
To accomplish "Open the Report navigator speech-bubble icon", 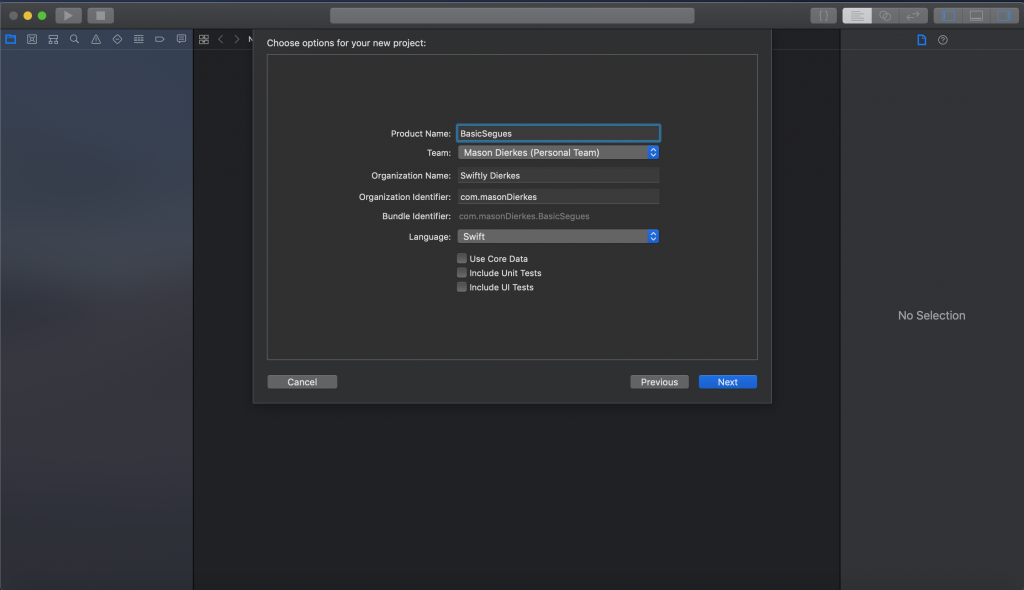I will click(181, 39).
